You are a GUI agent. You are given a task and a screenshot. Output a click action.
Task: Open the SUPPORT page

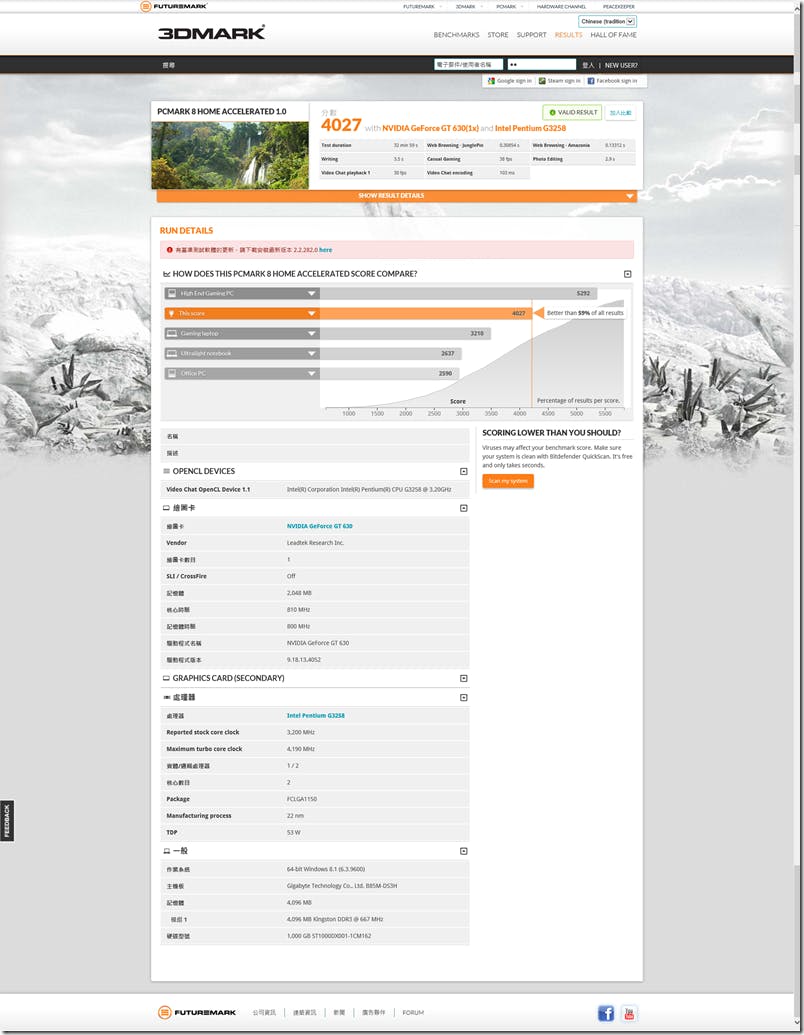coord(531,35)
